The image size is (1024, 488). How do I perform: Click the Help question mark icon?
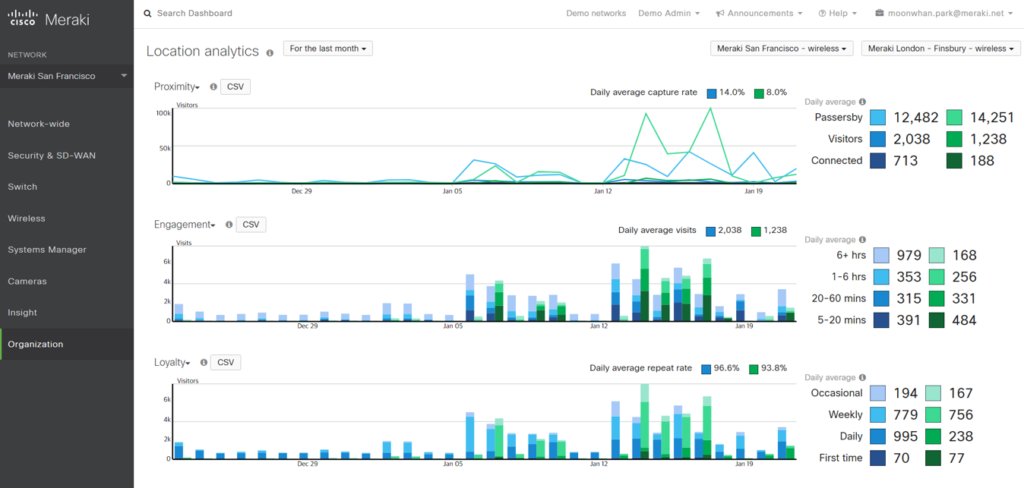[822, 14]
